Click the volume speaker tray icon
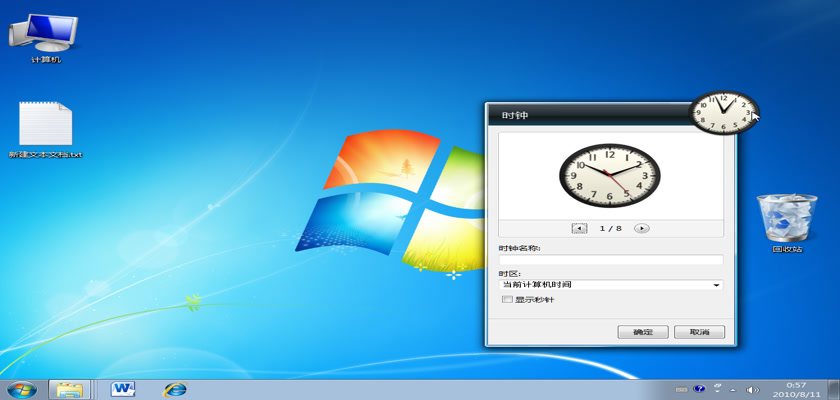Image resolution: width=840 pixels, height=400 pixels. tap(753, 389)
